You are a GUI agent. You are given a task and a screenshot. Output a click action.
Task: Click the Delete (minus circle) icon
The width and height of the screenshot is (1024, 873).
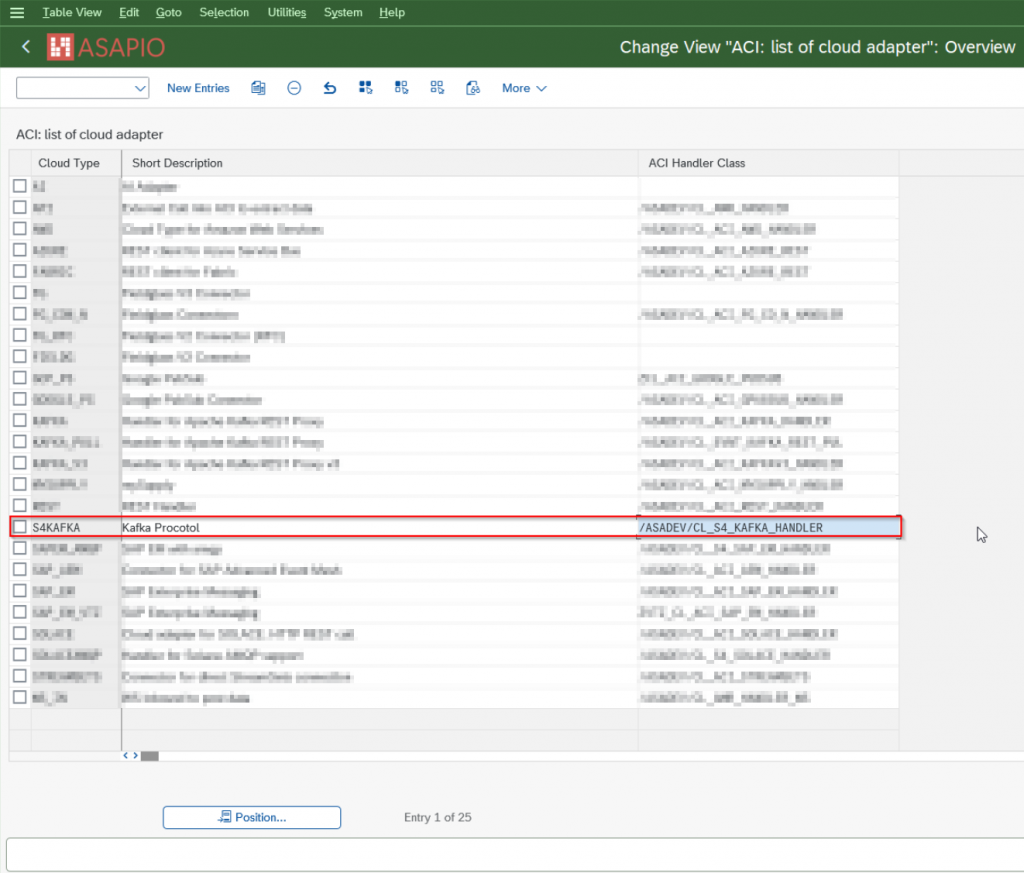(x=294, y=88)
